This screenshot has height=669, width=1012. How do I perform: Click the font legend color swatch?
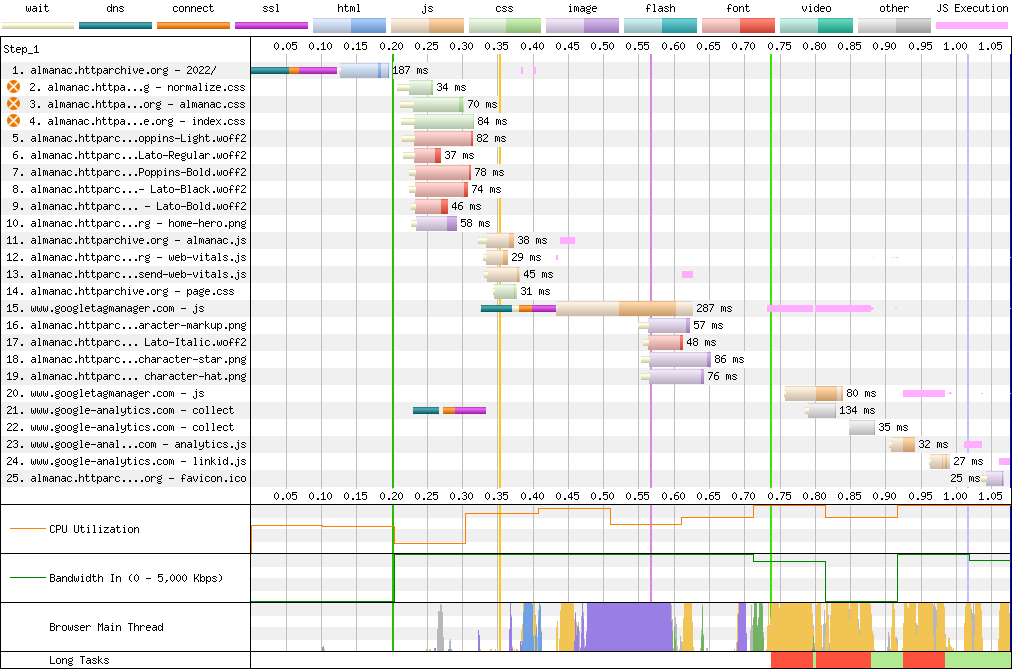pyautogui.click(x=738, y=24)
